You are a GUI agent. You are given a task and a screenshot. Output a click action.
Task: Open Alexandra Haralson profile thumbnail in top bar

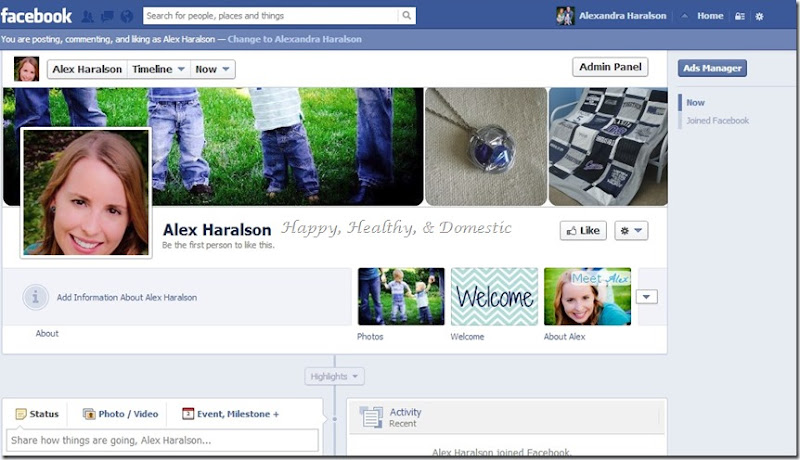(565, 16)
